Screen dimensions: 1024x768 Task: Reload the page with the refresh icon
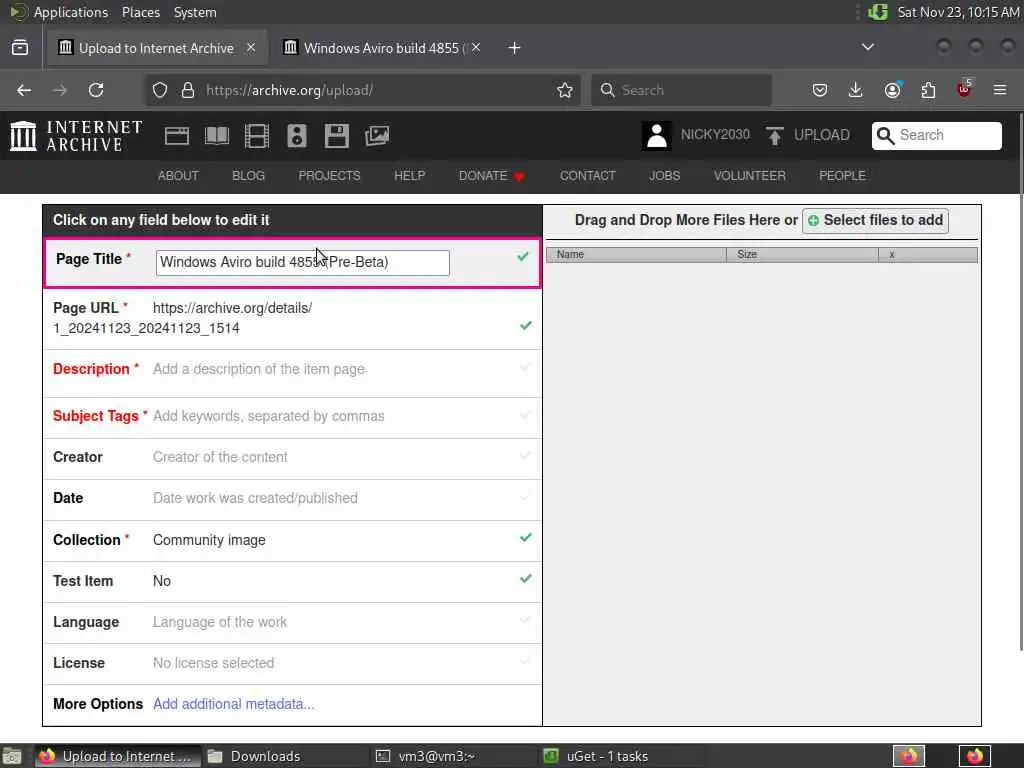click(x=96, y=90)
